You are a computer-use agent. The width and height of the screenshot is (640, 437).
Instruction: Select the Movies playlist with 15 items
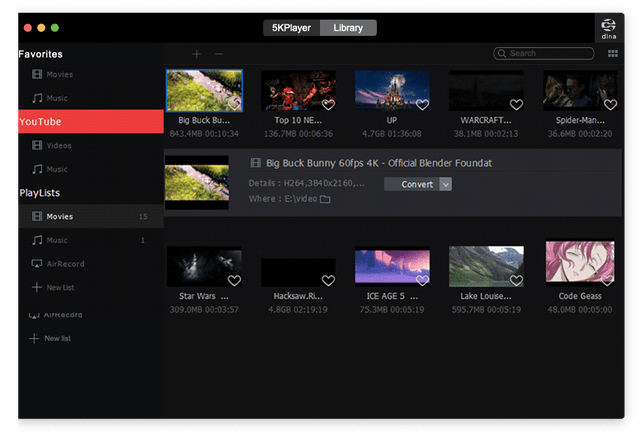click(60, 216)
